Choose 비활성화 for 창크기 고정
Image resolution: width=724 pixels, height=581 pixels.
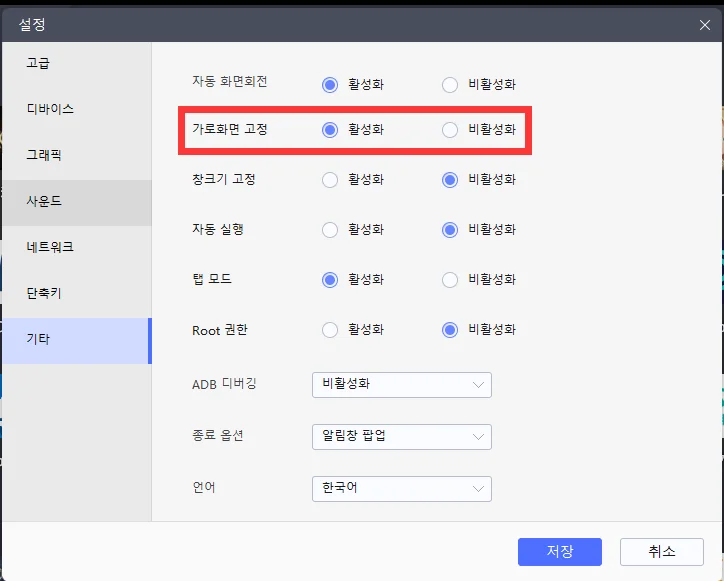(x=450, y=180)
